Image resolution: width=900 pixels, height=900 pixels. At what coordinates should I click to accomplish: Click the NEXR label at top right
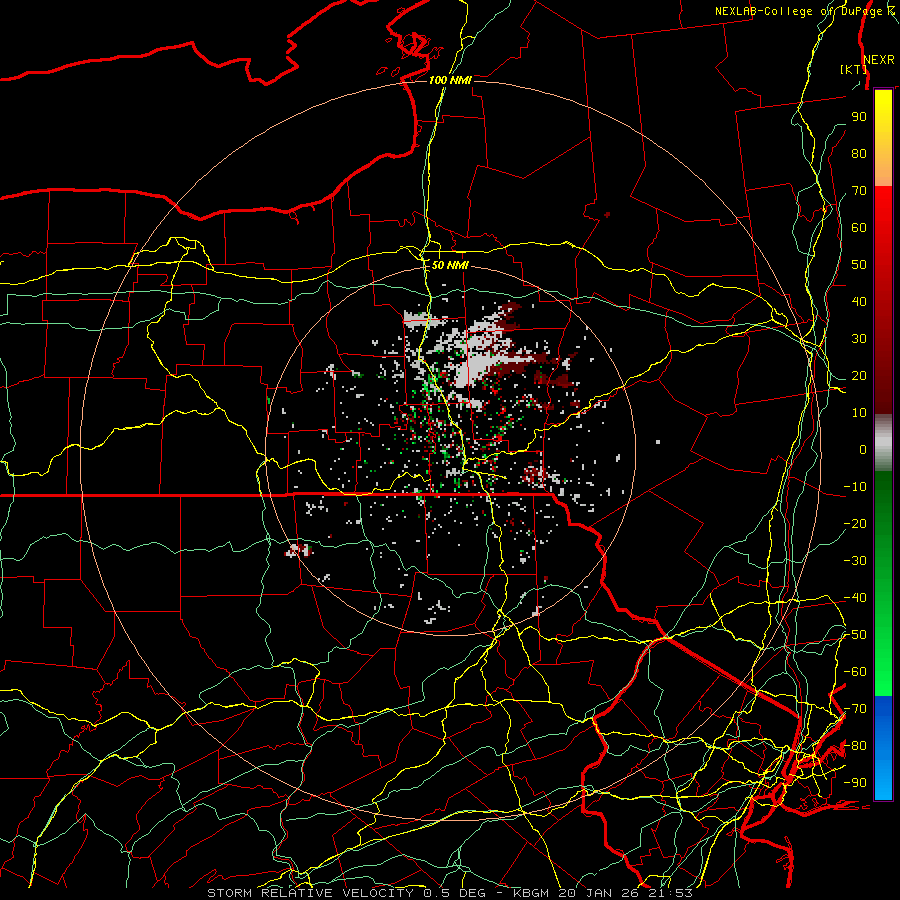[x=879, y=60]
